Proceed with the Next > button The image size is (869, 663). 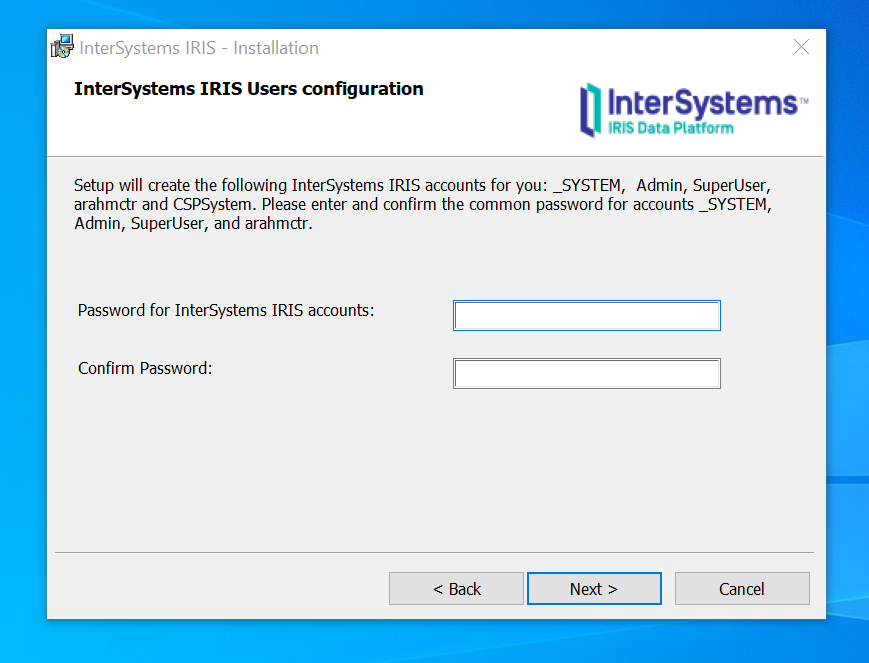pos(594,589)
